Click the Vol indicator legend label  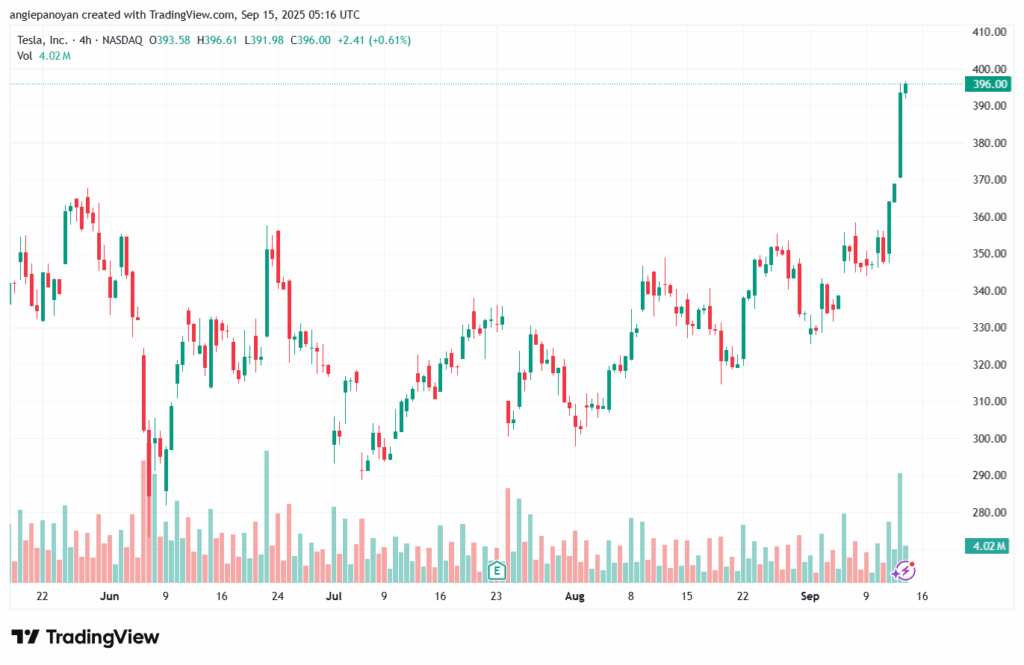(25, 56)
